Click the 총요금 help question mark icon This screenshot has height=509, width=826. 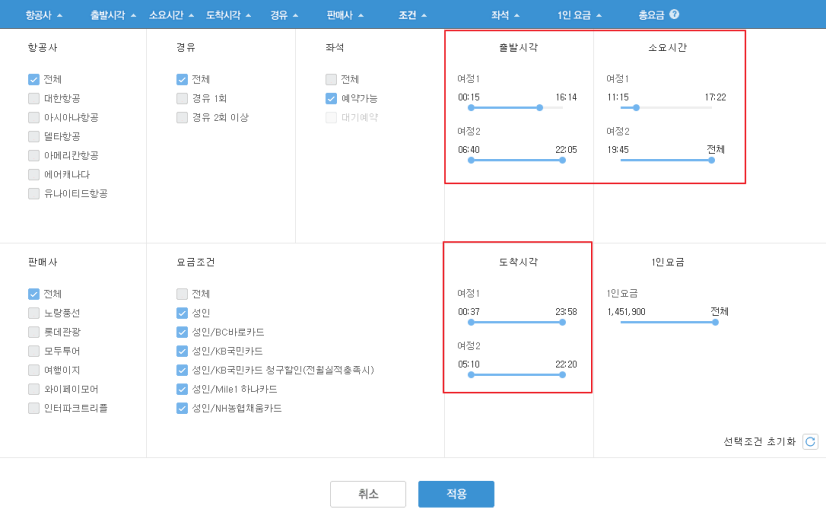674,14
